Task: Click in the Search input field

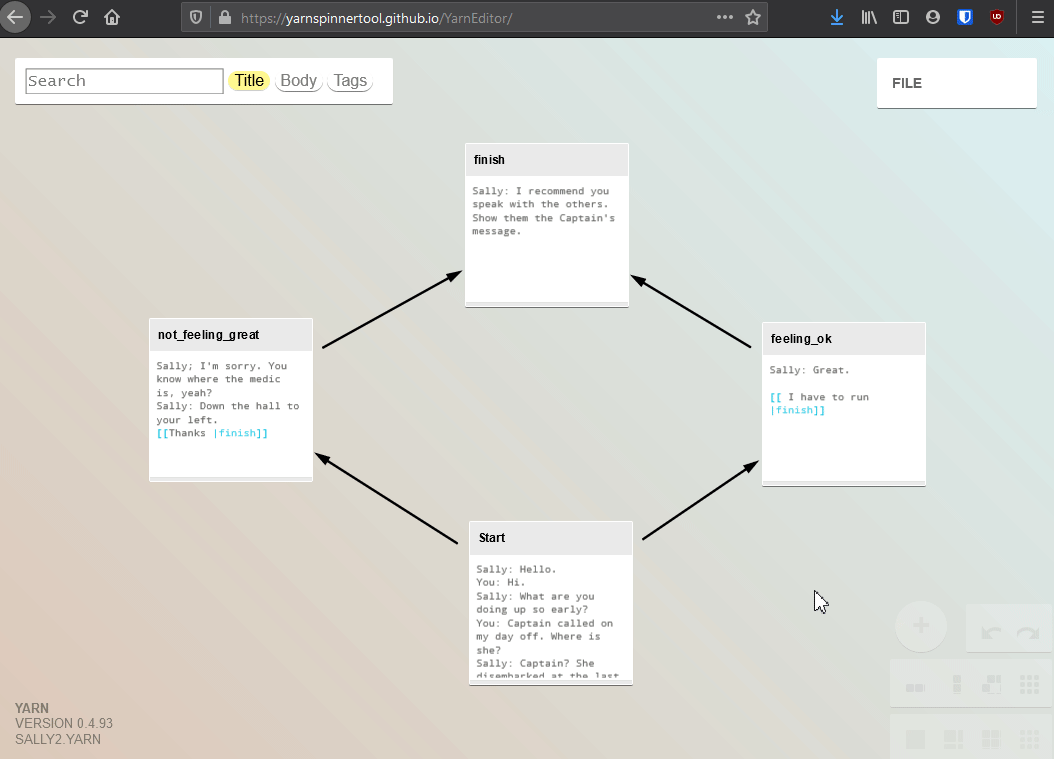Action: [124, 81]
